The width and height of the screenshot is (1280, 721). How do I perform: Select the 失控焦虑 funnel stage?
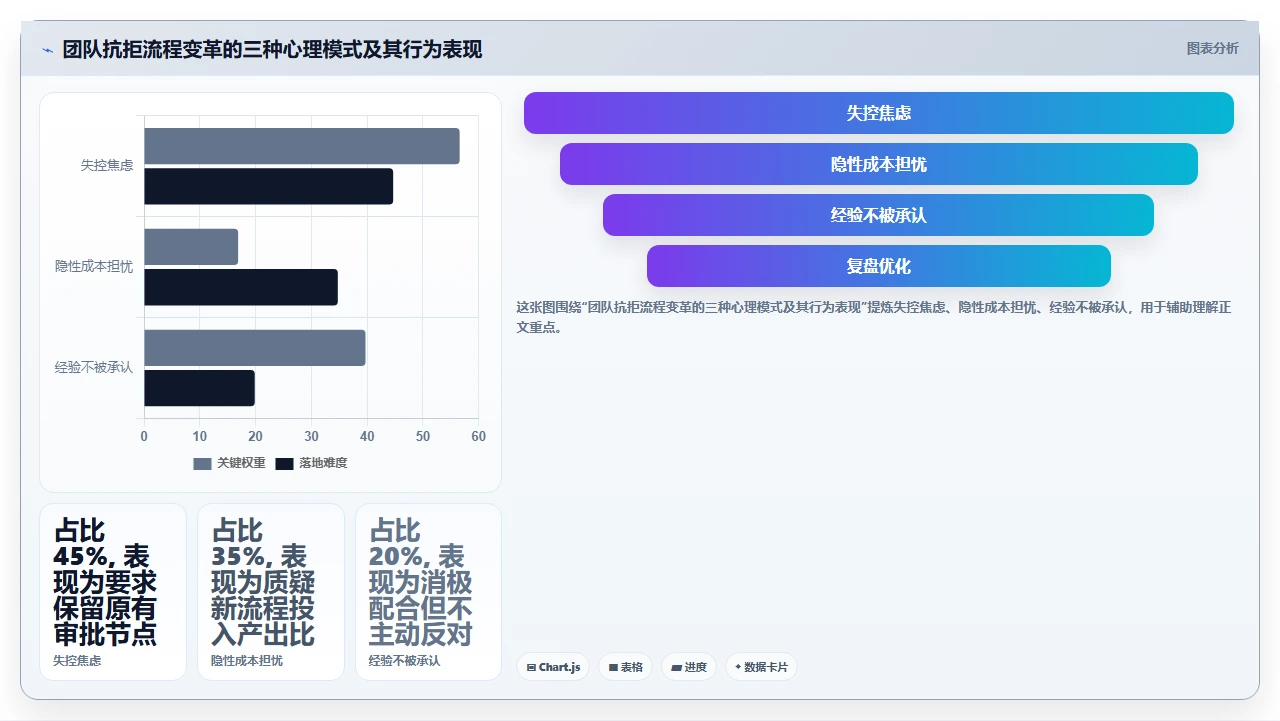click(x=879, y=113)
